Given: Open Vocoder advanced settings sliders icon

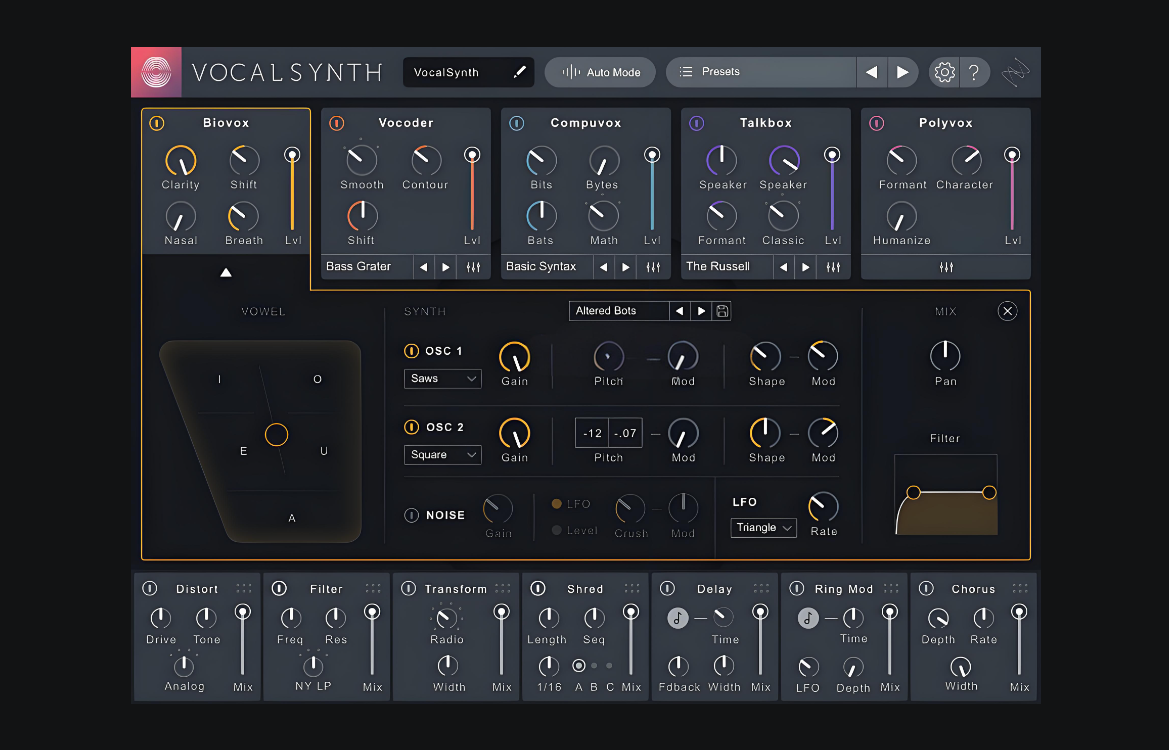Looking at the screenshot, I should pyautogui.click(x=473, y=267).
